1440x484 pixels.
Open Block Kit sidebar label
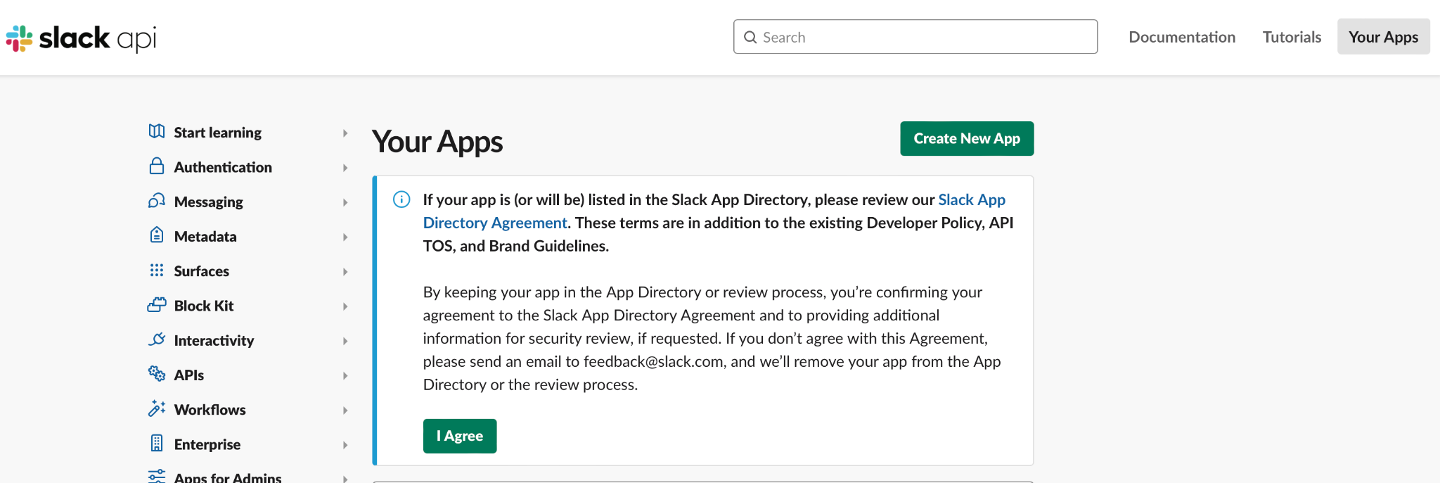[x=204, y=306]
